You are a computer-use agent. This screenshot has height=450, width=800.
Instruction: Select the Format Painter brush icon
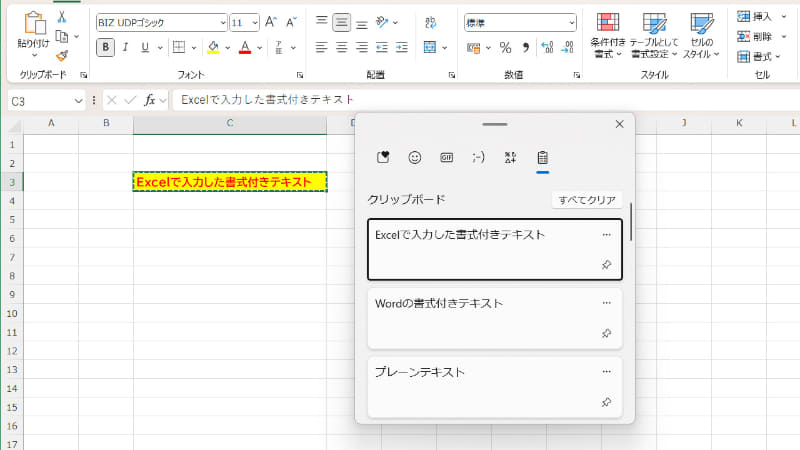(62, 55)
